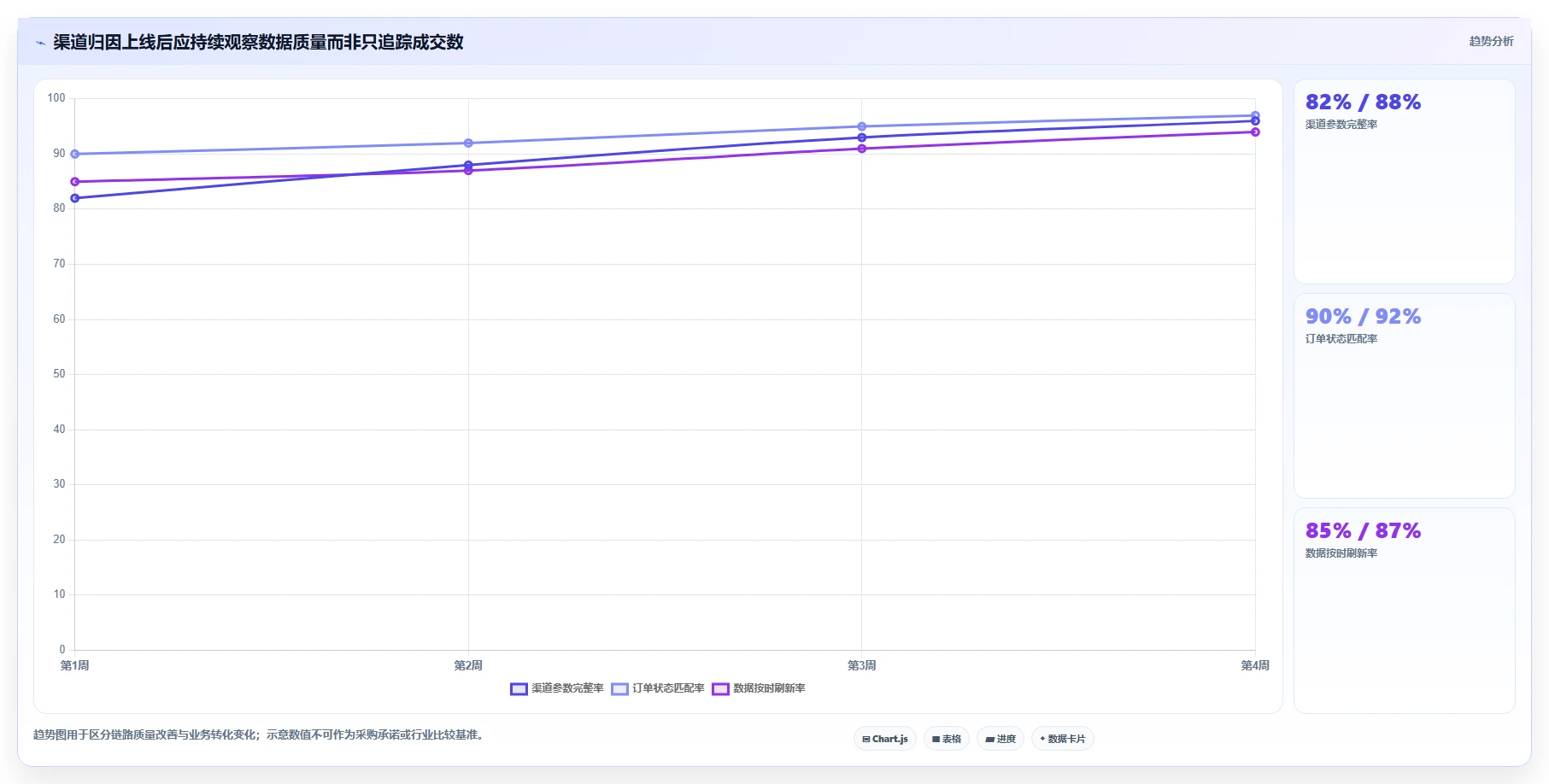Click the 渠道参数完整率 data point at 第1周
This screenshot has height=784, width=1549.
[x=75, y=198]
